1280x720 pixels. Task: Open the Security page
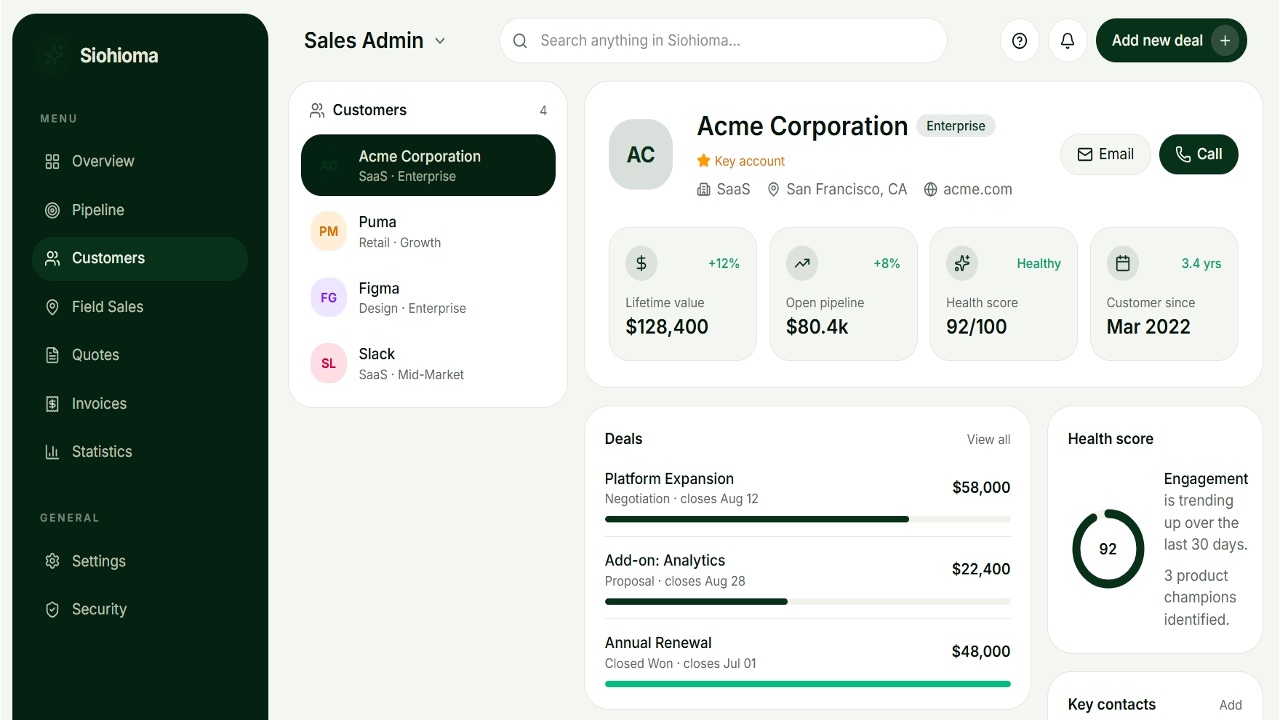[x=140, y=609]
